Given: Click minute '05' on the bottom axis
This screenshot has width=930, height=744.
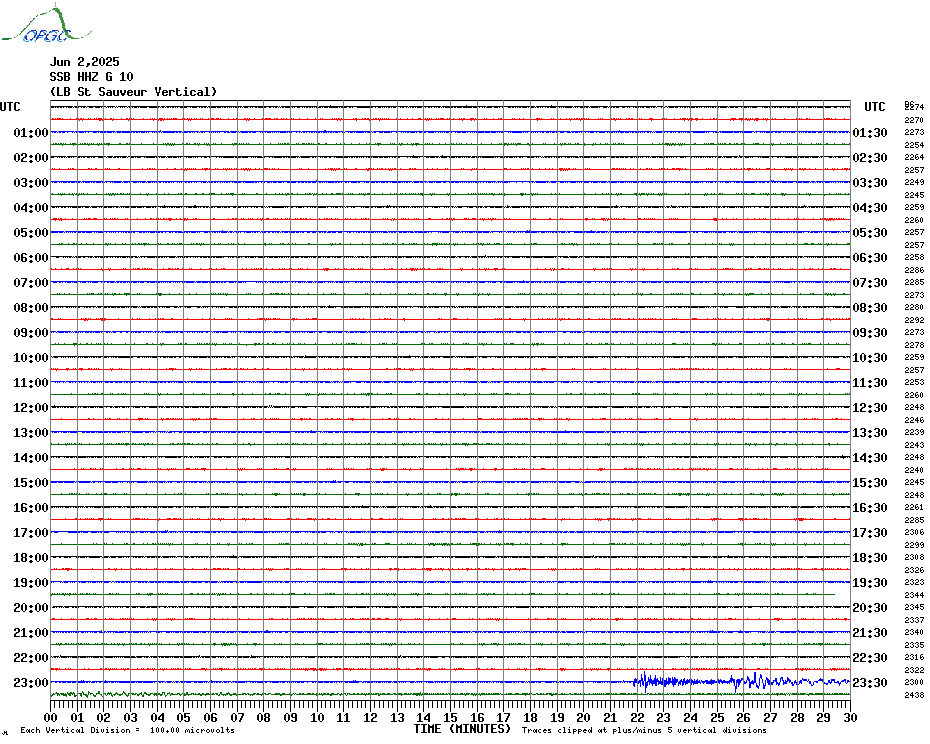Looking at the screenshot, I should coord(184,717).
